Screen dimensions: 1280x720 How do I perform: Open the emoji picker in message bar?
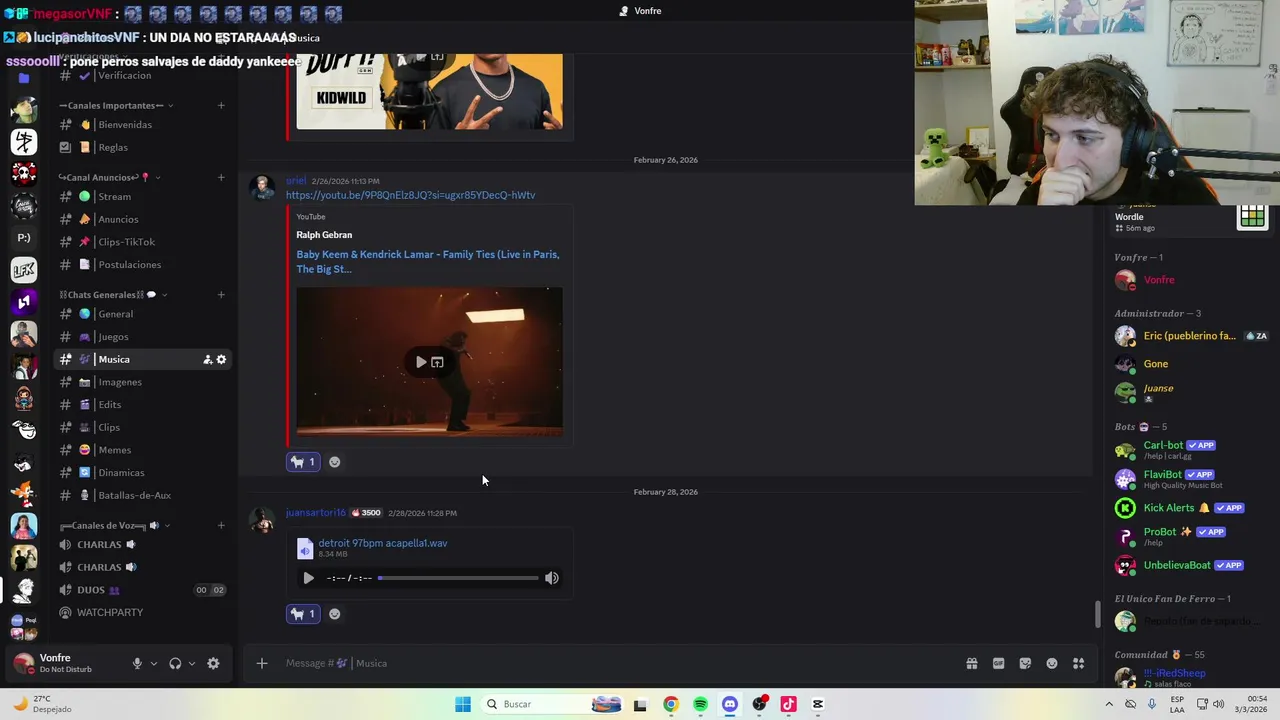(1052, 663)
